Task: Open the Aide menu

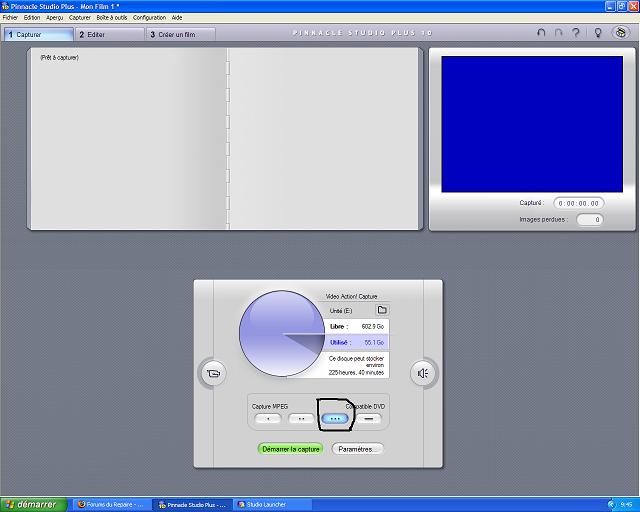Action: (177, 18)
